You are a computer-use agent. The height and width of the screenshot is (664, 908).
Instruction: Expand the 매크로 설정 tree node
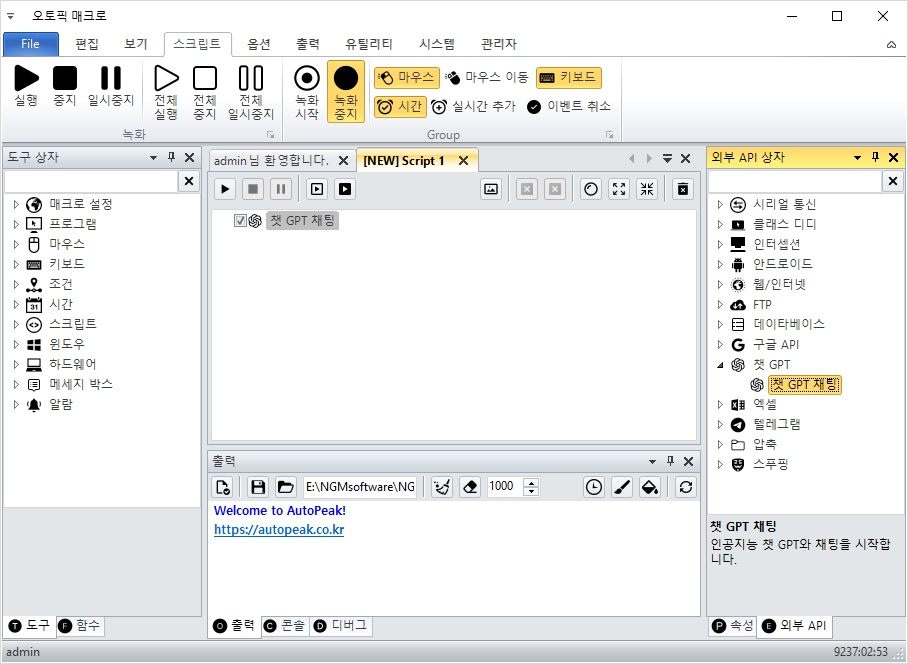pyautogui.click(x=16, y=204)
